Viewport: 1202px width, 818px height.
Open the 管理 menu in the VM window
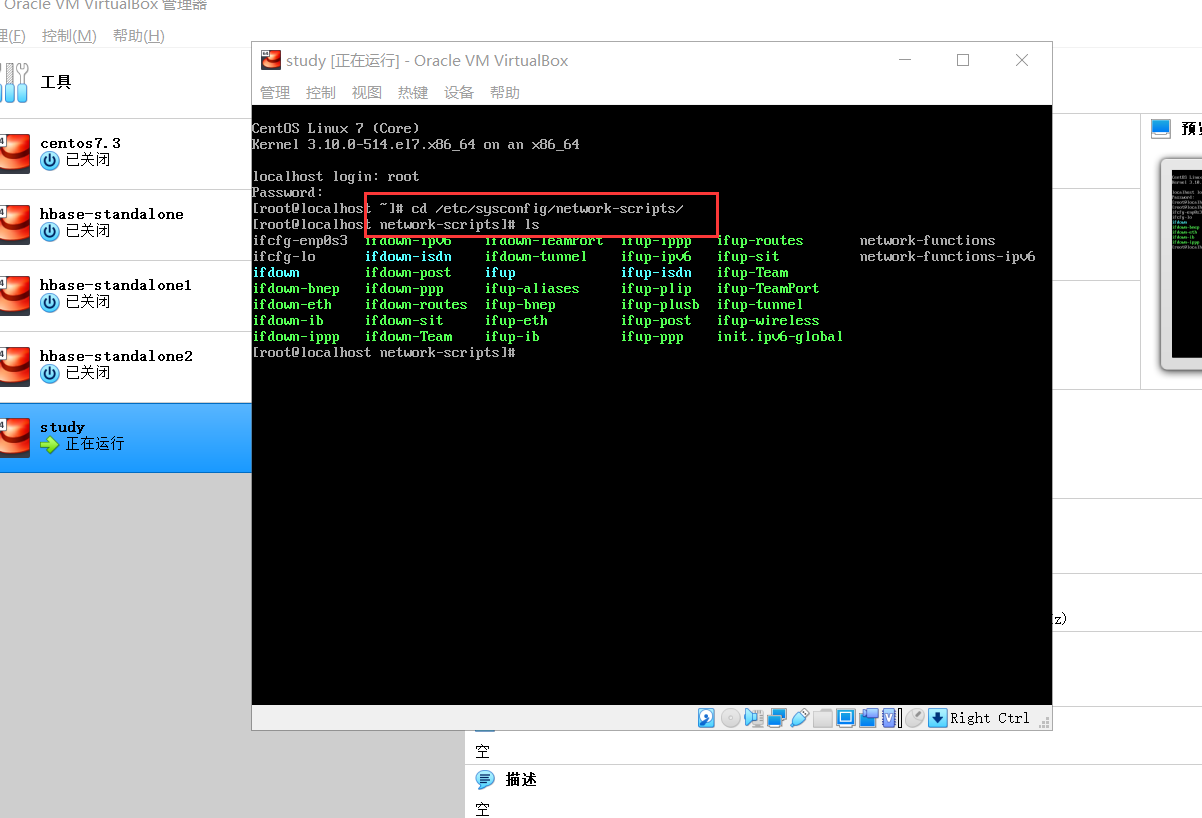(274, 92)
